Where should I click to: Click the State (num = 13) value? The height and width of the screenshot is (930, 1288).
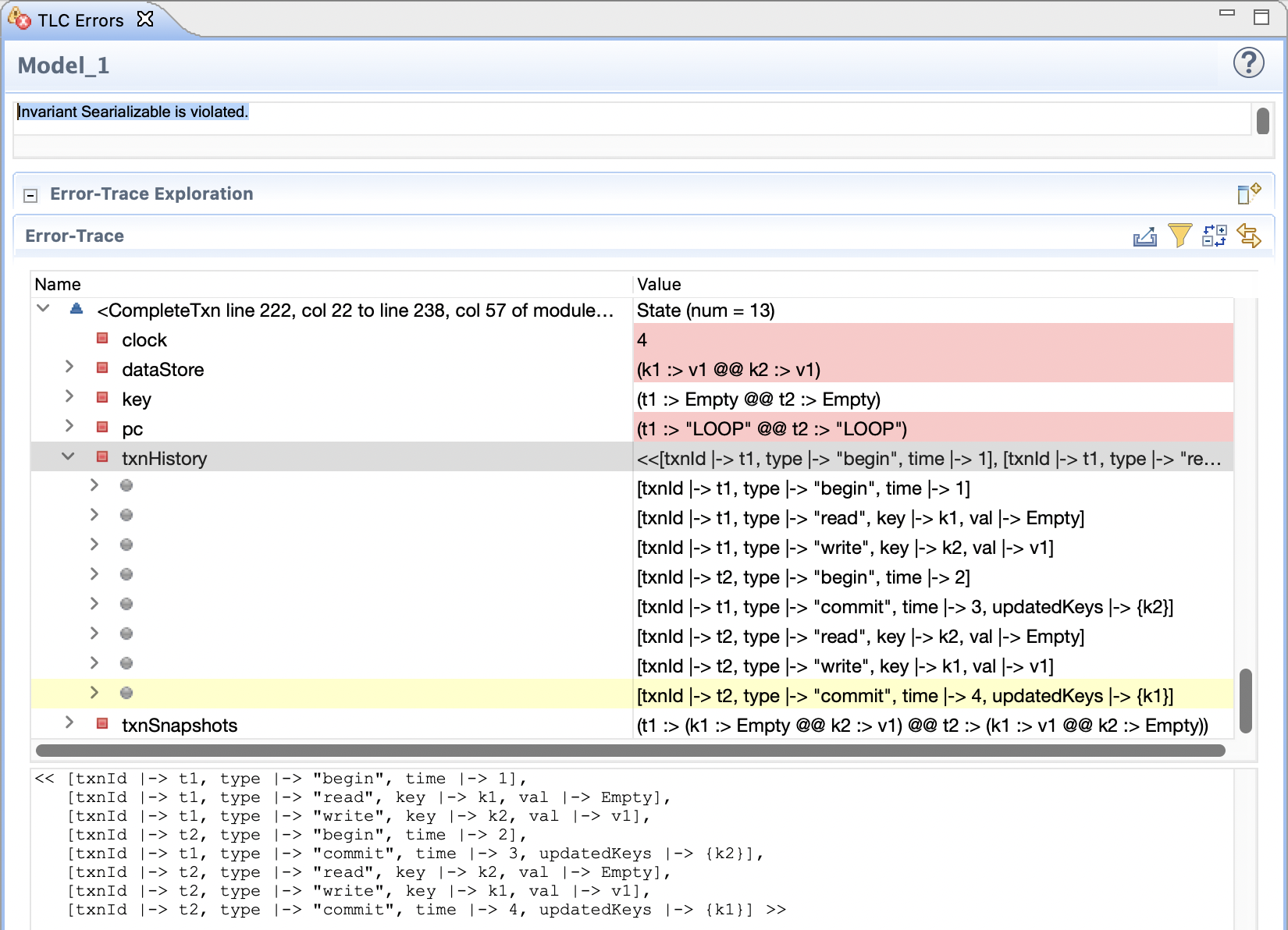pyautogui.click(x=706, y=311)
